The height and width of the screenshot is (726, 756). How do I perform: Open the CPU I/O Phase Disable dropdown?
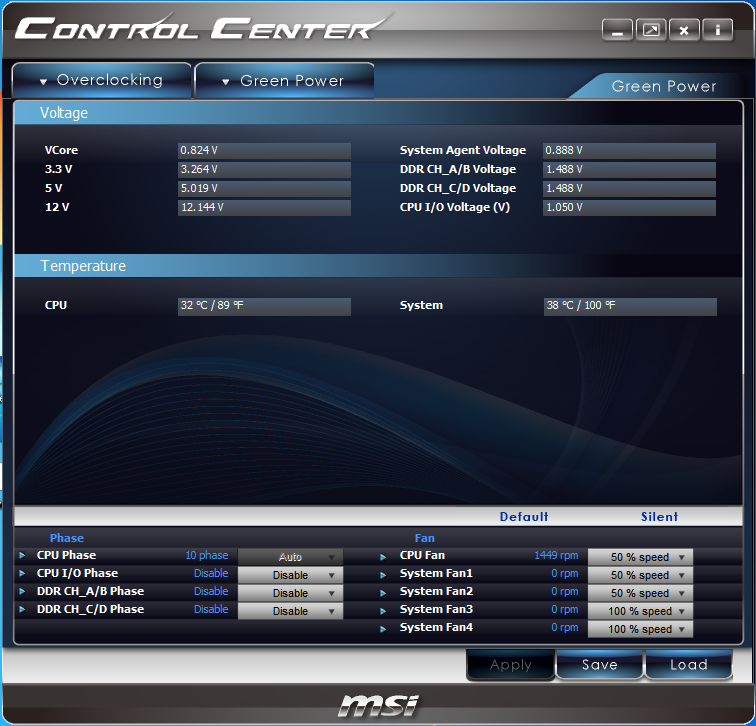click(290, 575)
